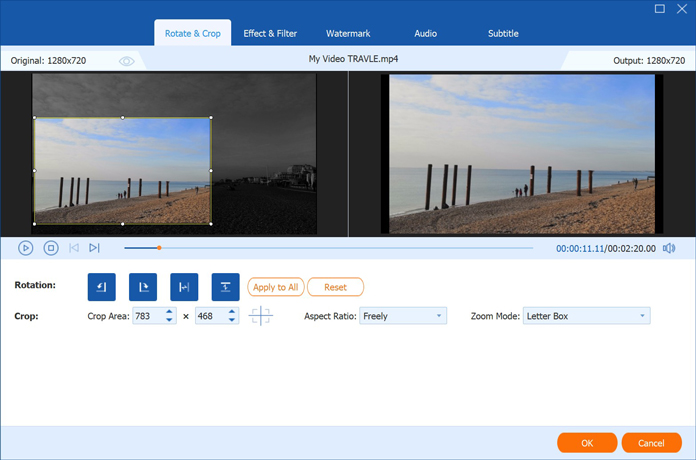Image resolution: width=696 pixels, height=460 pixels.
Task: Rotate the video right 90 degrees
Action: [x=143, y=287]
